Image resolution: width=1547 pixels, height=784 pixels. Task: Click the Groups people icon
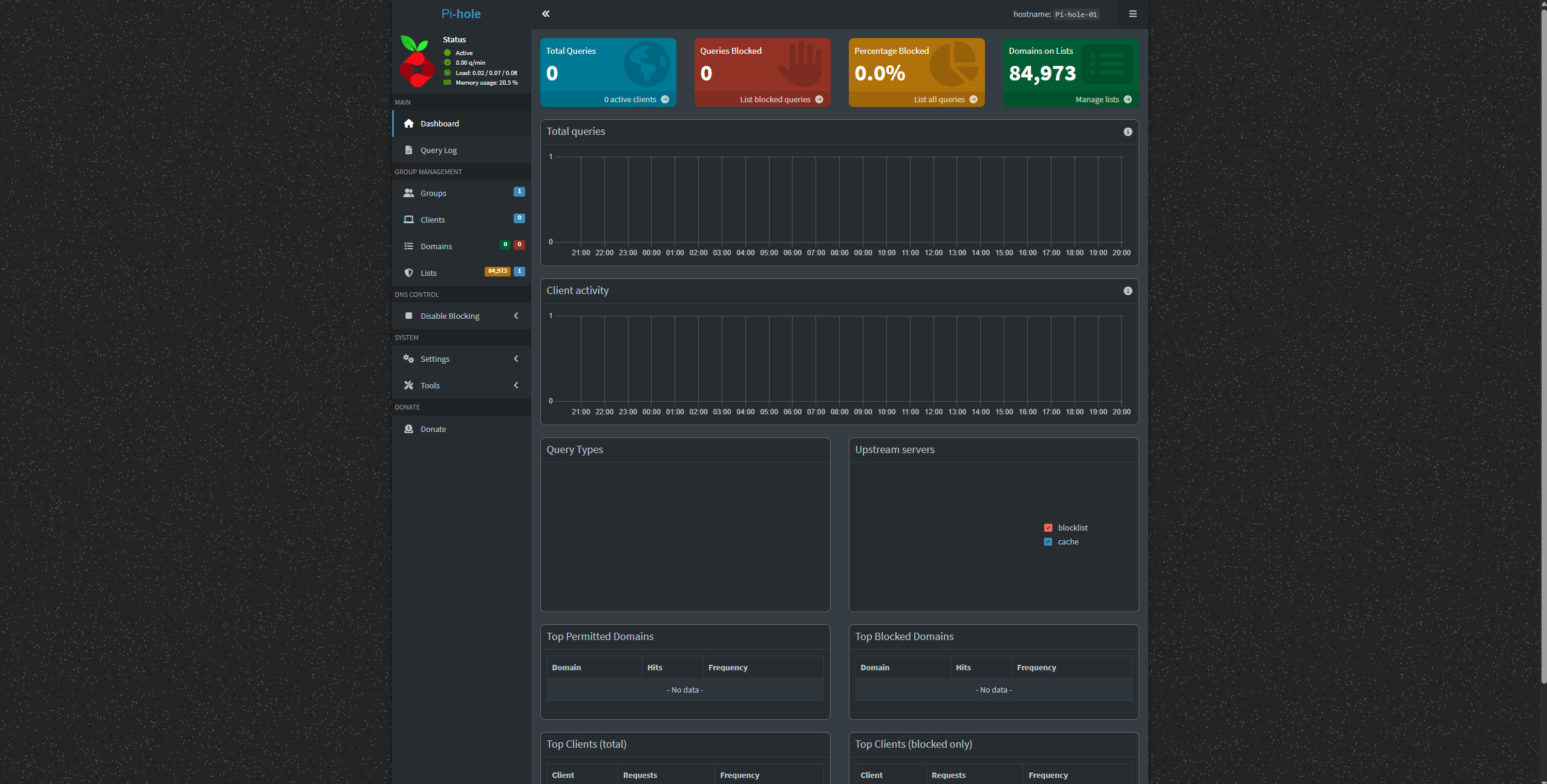(409, 193)
